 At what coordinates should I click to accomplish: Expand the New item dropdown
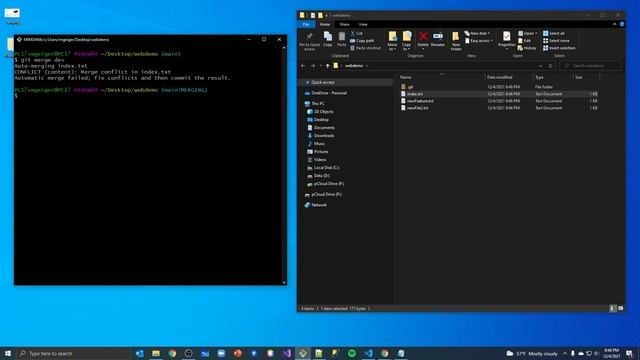click(x=477, y=33)
